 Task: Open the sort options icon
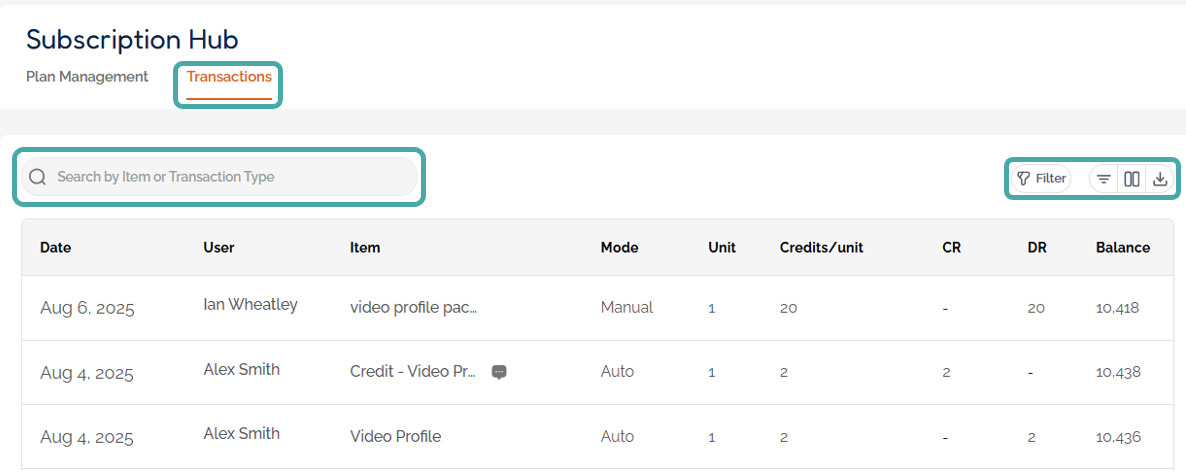(x=1104, y=179)
